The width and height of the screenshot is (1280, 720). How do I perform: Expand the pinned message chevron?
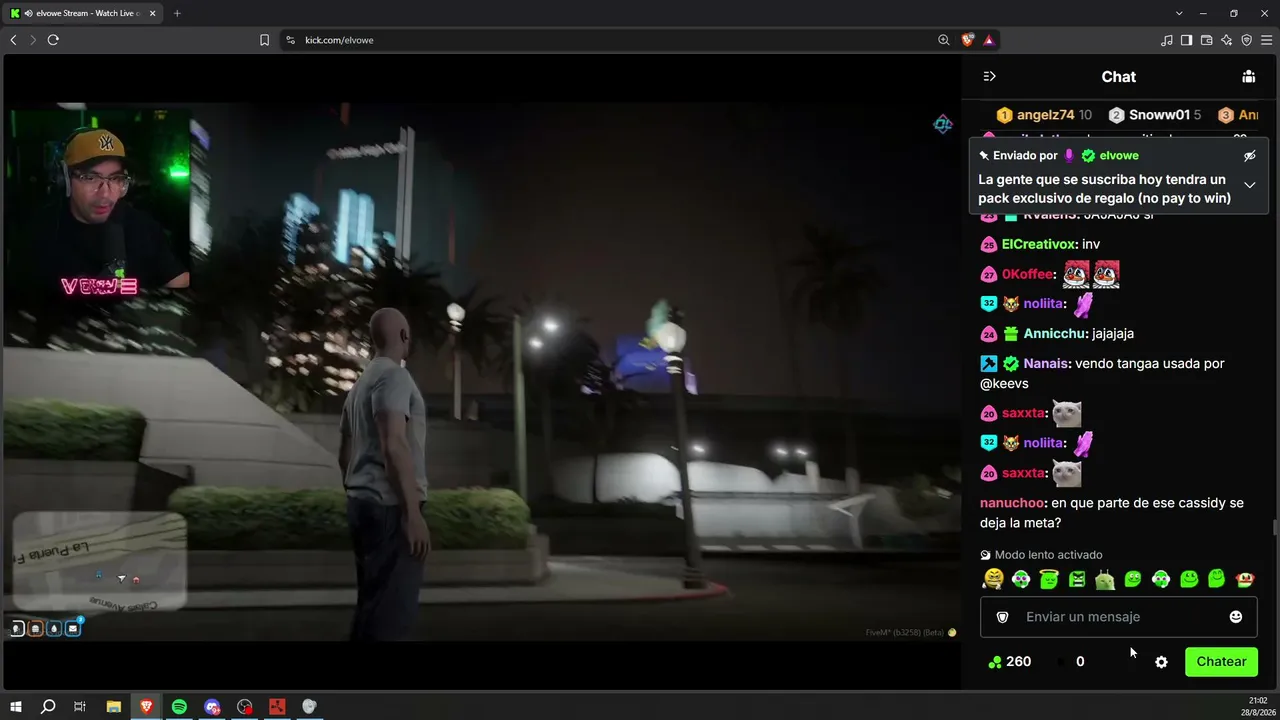1249,185
